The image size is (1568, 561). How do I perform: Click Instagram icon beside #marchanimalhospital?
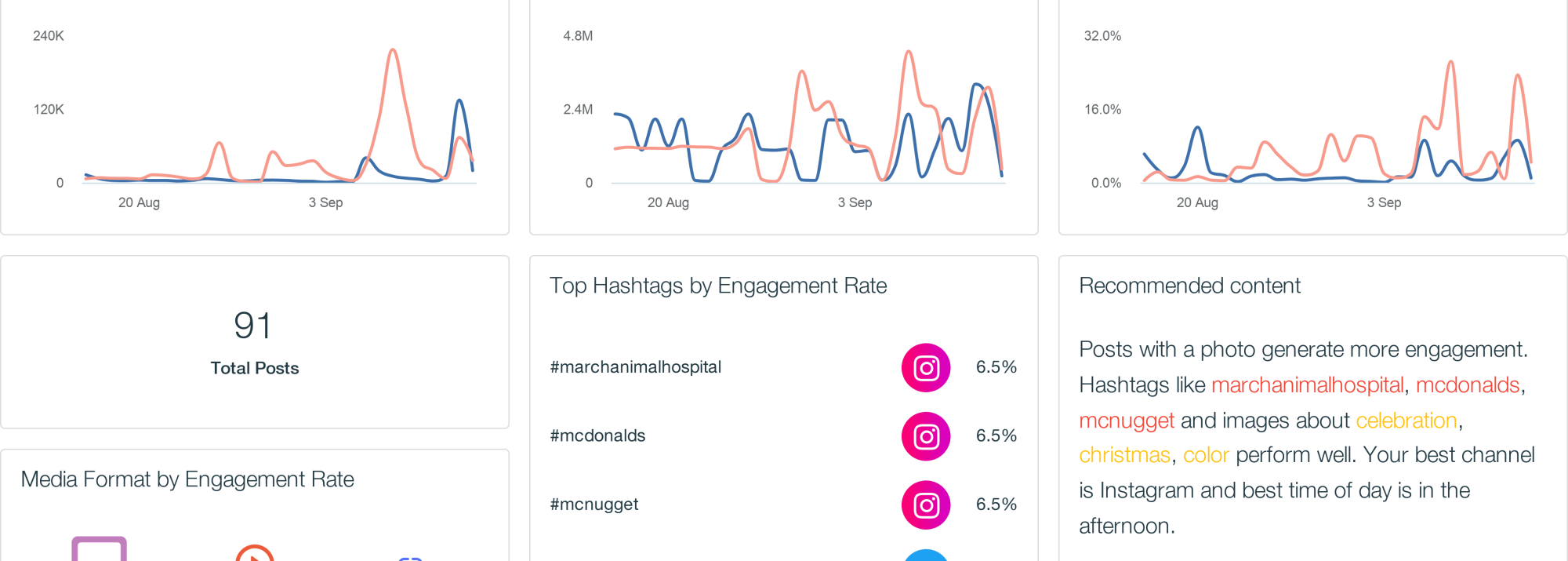(926, 368)
